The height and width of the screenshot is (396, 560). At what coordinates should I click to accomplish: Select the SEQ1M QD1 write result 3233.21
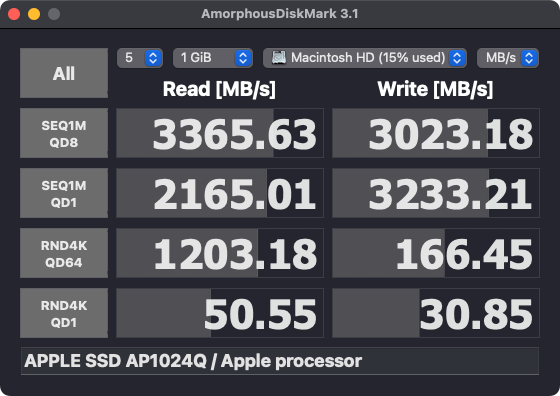[x=436, y=193]
